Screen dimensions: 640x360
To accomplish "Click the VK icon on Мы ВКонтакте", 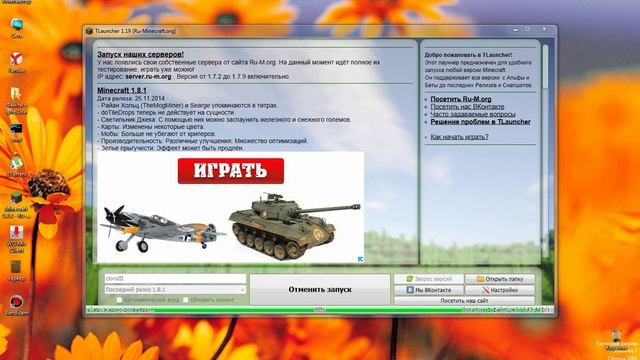I will (410, 290).
